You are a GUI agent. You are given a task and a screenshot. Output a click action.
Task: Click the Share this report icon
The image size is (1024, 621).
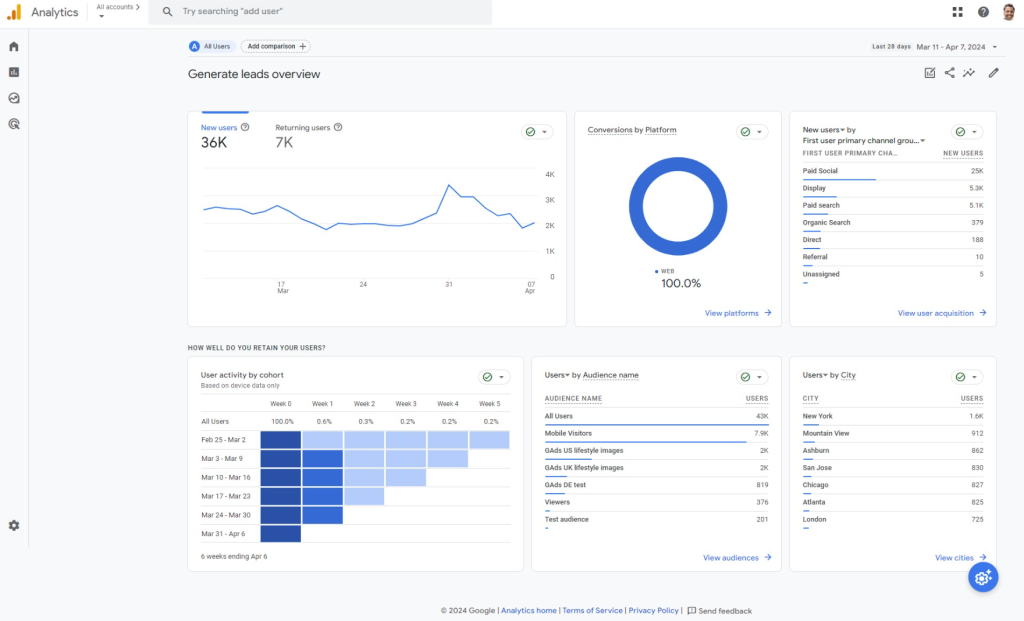pos(950,73)
